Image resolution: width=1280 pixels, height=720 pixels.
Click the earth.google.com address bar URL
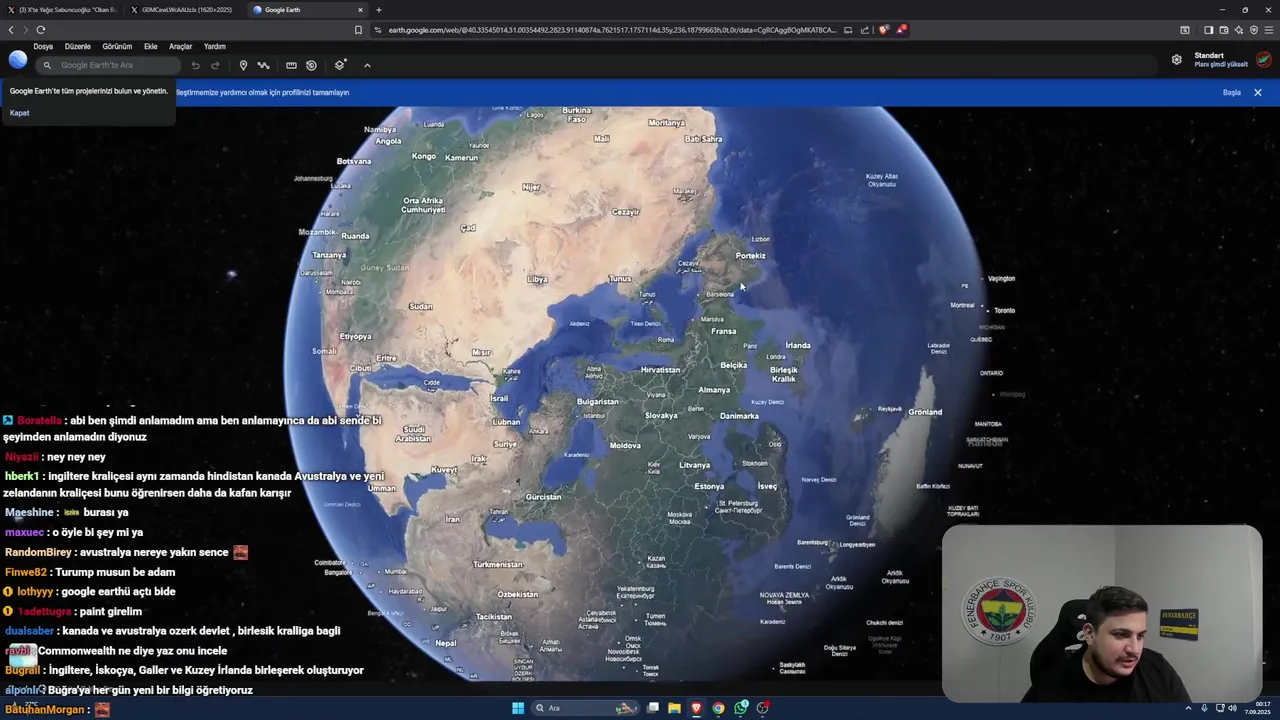(x=611, y=30)
